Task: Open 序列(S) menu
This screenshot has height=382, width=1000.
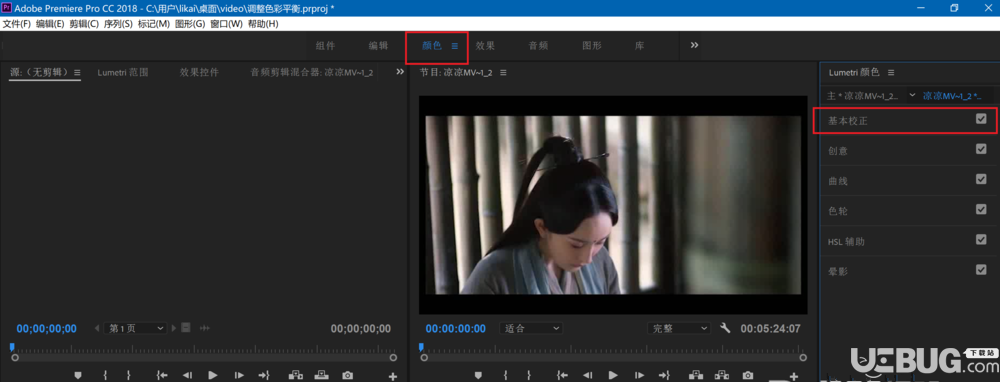Action: 118,24
